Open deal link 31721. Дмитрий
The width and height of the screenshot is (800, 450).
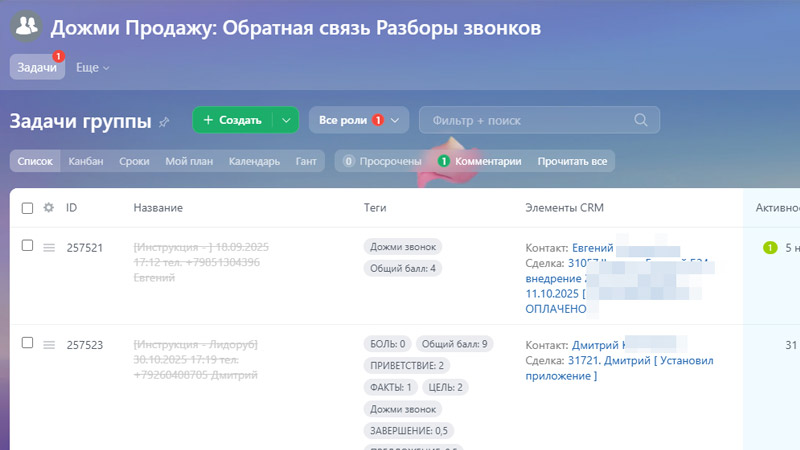[x=619, y=368]
